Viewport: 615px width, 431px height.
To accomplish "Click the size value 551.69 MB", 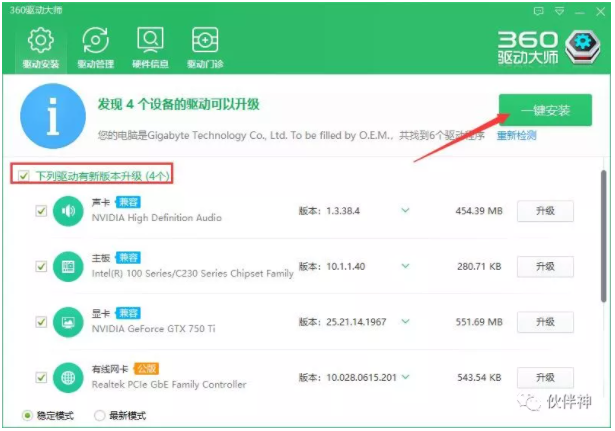I will pos(479,322).
